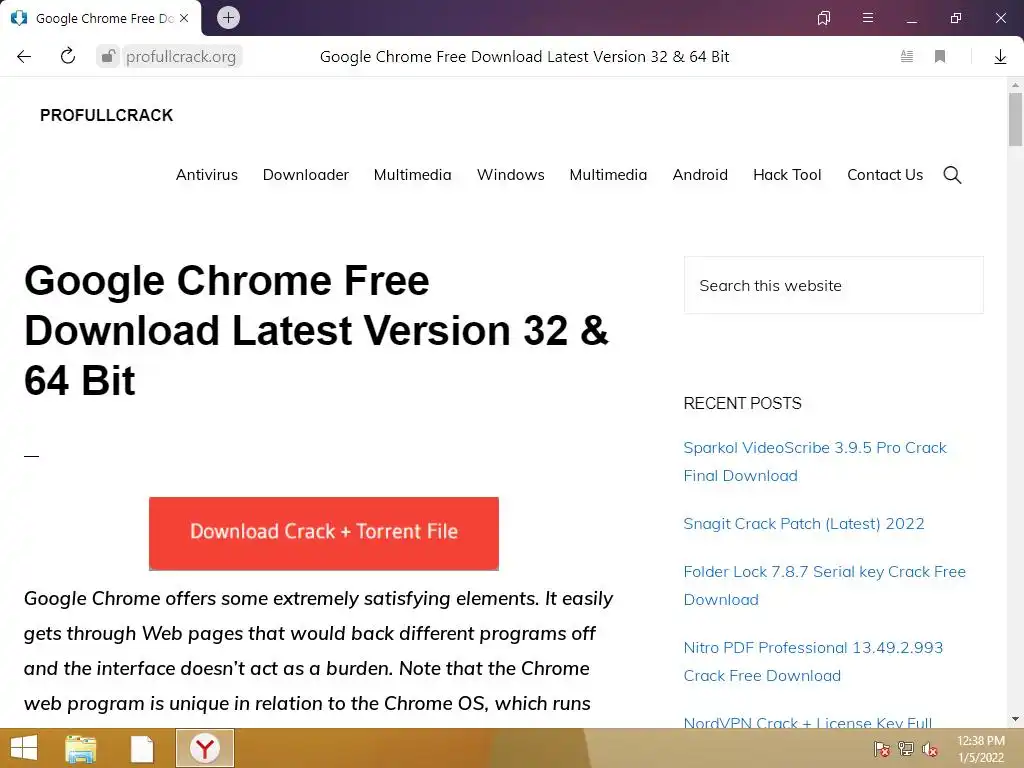Open the browser hamburger menu
Viewport: 1024px width, 768px height.
868,18
